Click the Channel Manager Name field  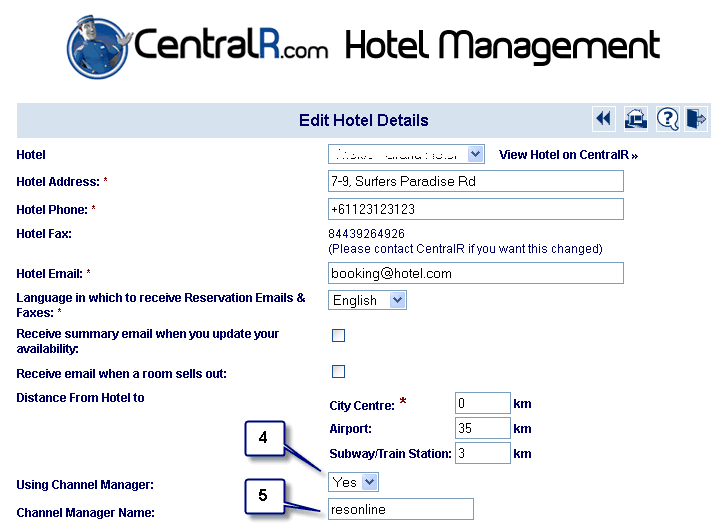click(x=401, y=509)
